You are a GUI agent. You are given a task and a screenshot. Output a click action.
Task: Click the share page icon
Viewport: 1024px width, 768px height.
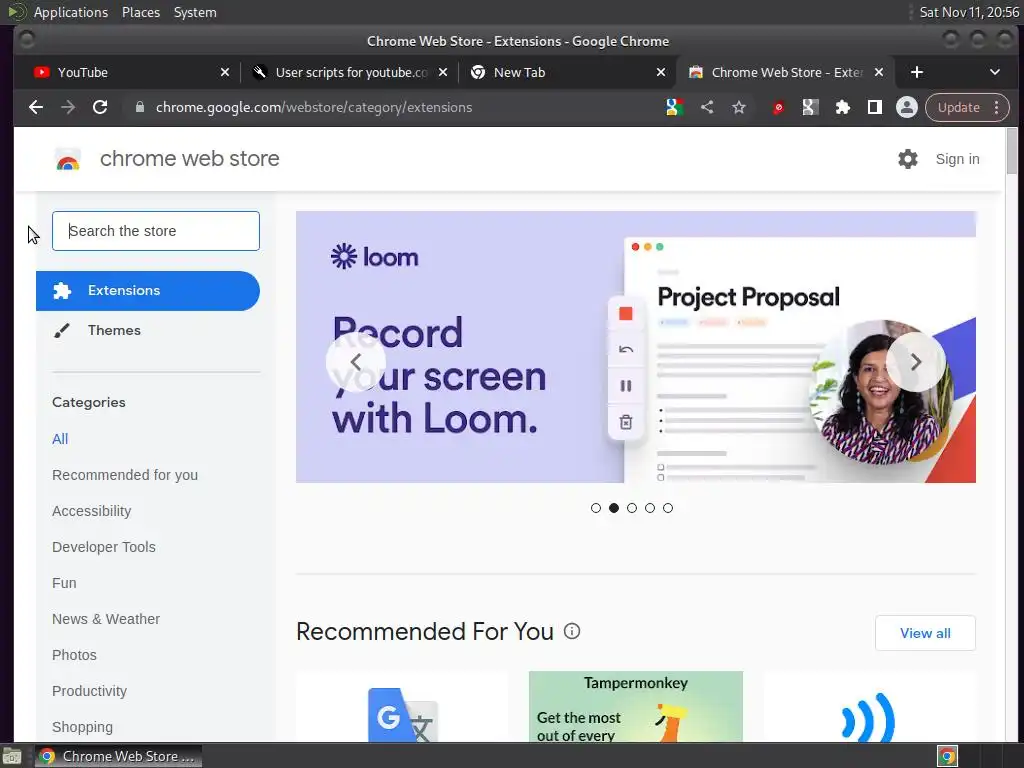pos(707,108)
